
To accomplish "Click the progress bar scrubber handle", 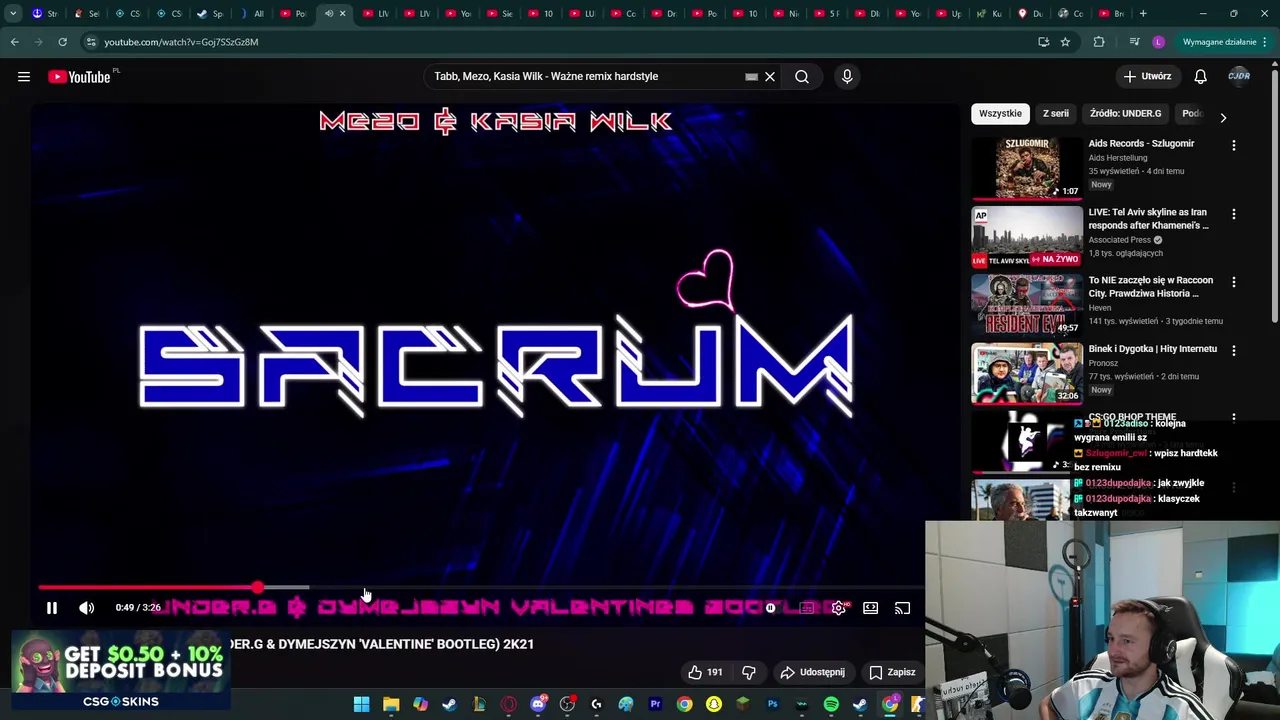I will tap(258, 588).
